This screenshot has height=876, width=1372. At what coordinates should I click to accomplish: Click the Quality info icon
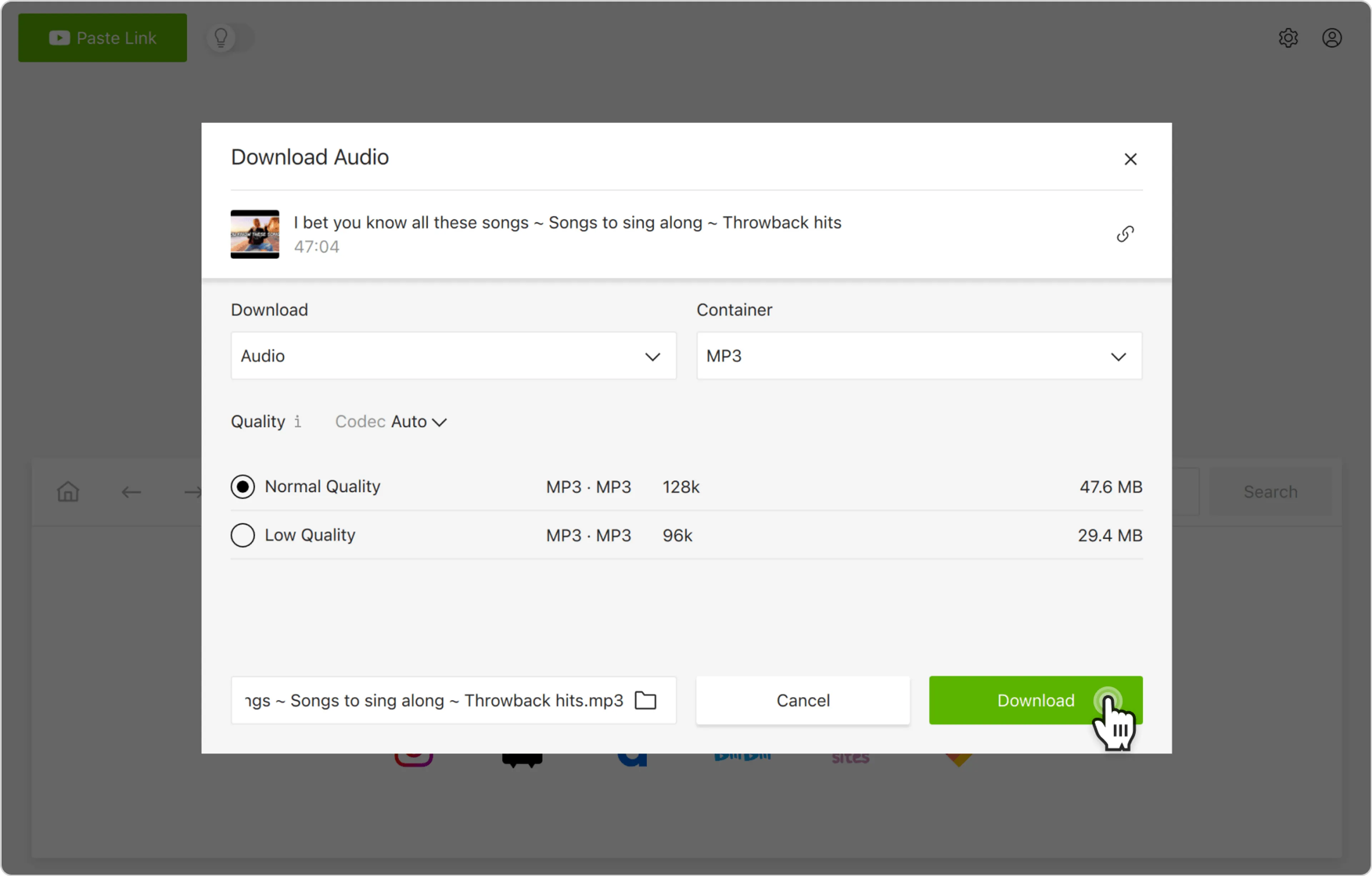(297, 422)
